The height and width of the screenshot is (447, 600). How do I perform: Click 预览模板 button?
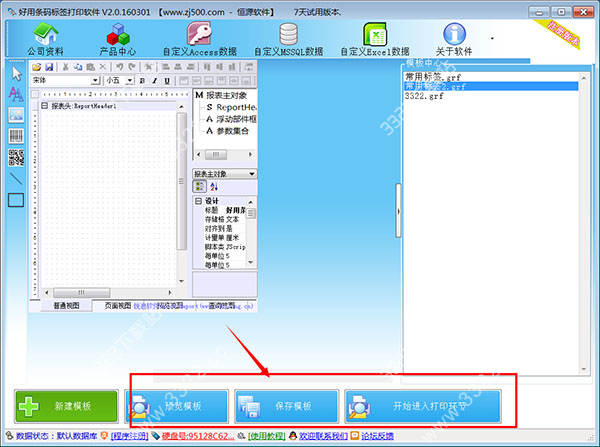click(177, 406)
